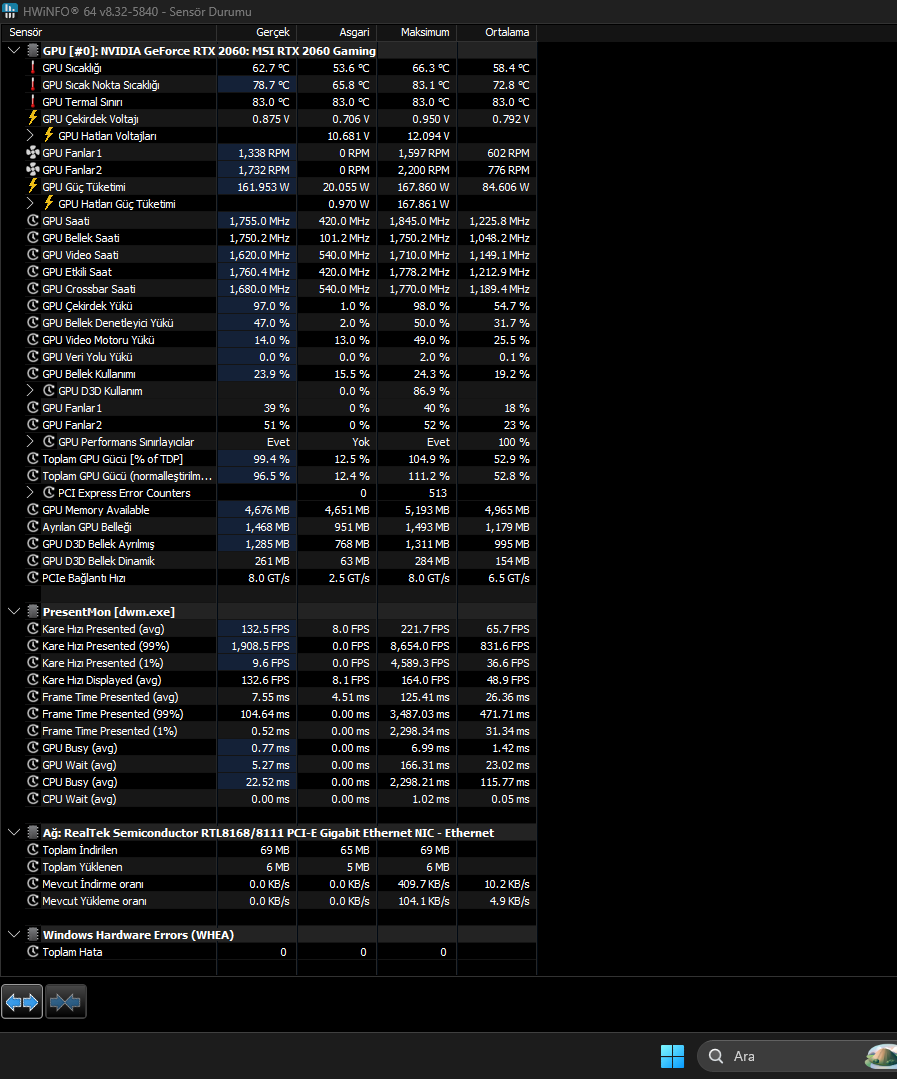Select the GPU Video Motoru Yükü row
Viewport: 897px width, 1079px height.
pos(268,340)
